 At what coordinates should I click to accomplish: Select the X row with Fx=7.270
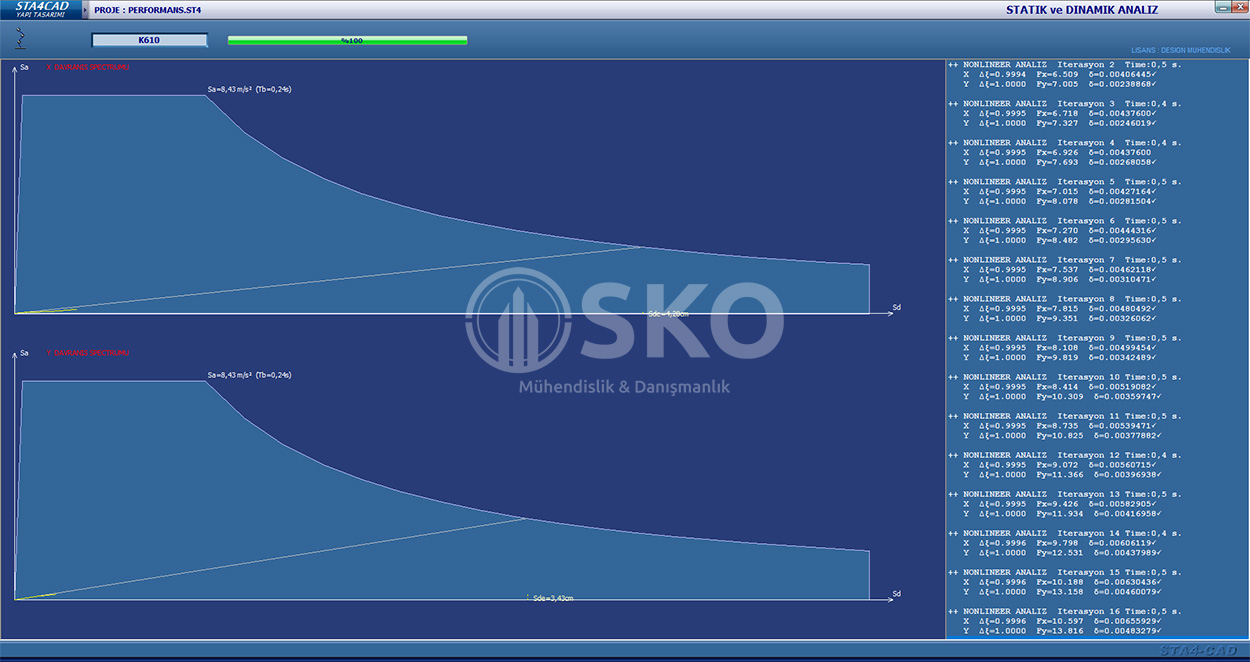click(1061, 230)
